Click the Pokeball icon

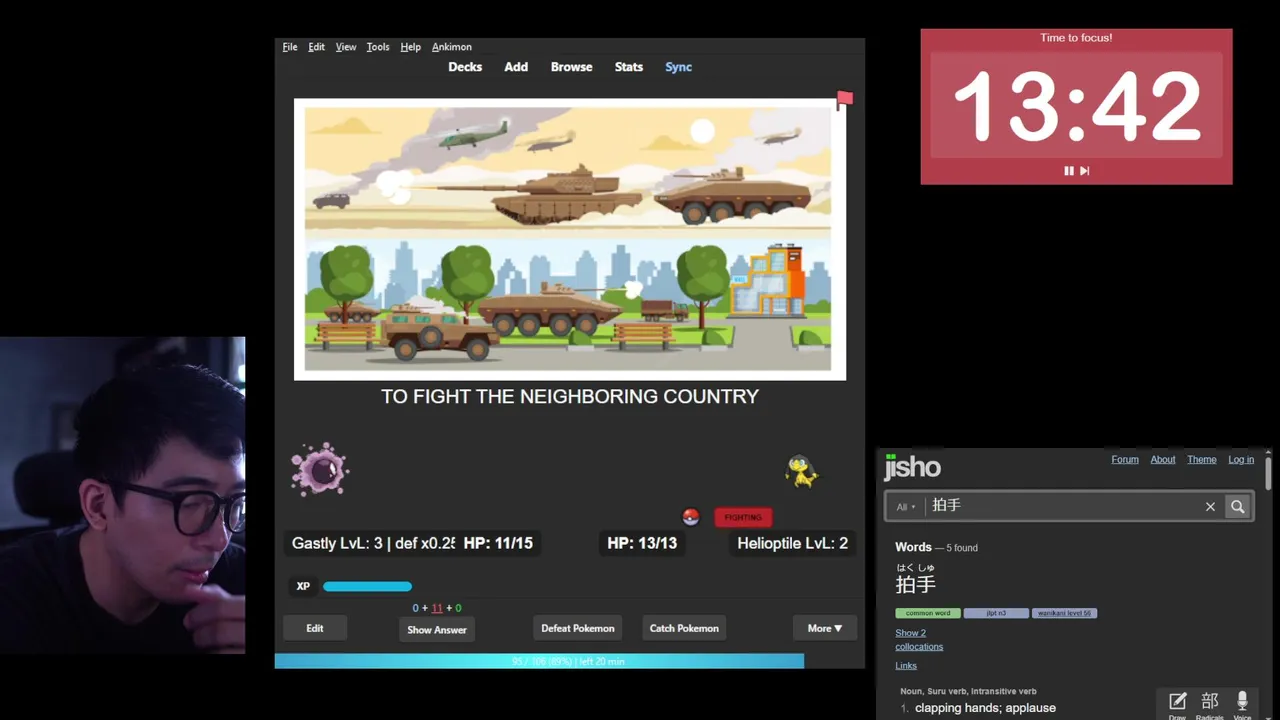(x=690, y=517)
